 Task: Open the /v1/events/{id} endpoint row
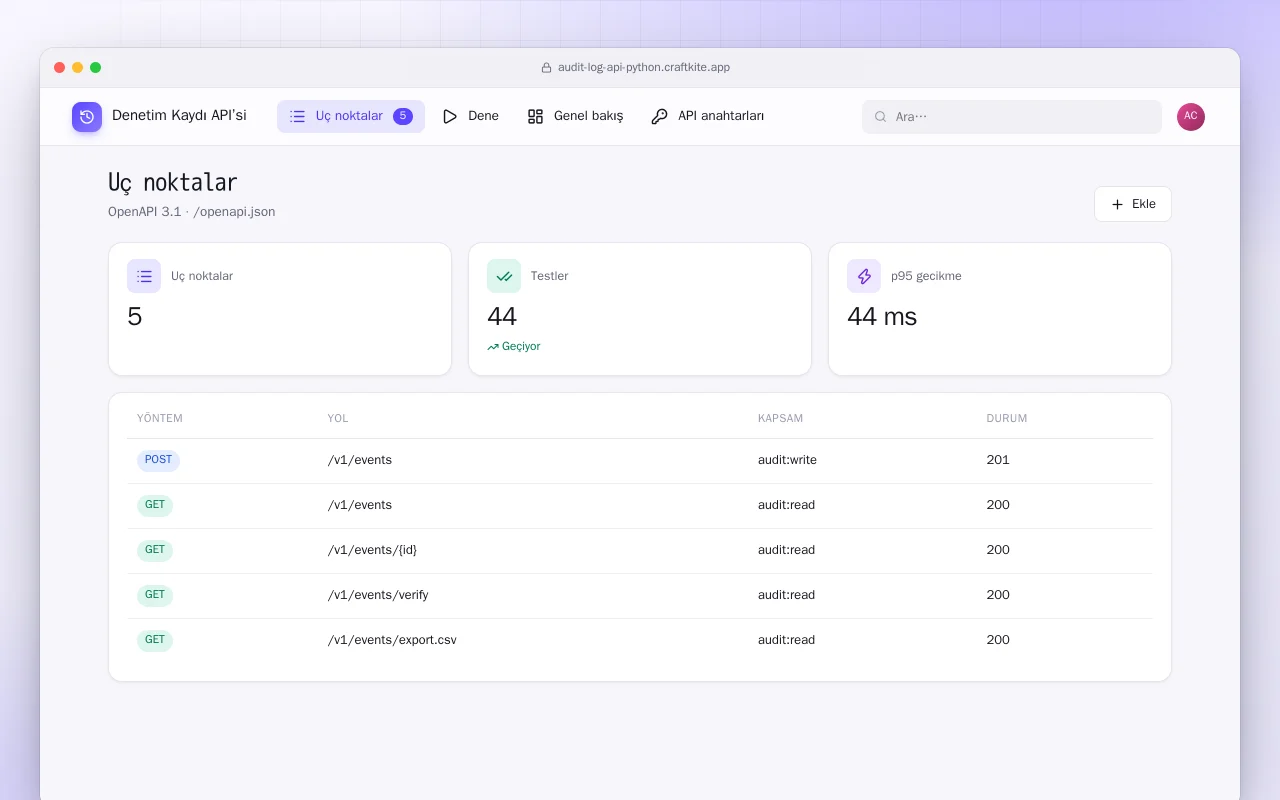pos(640,550)
